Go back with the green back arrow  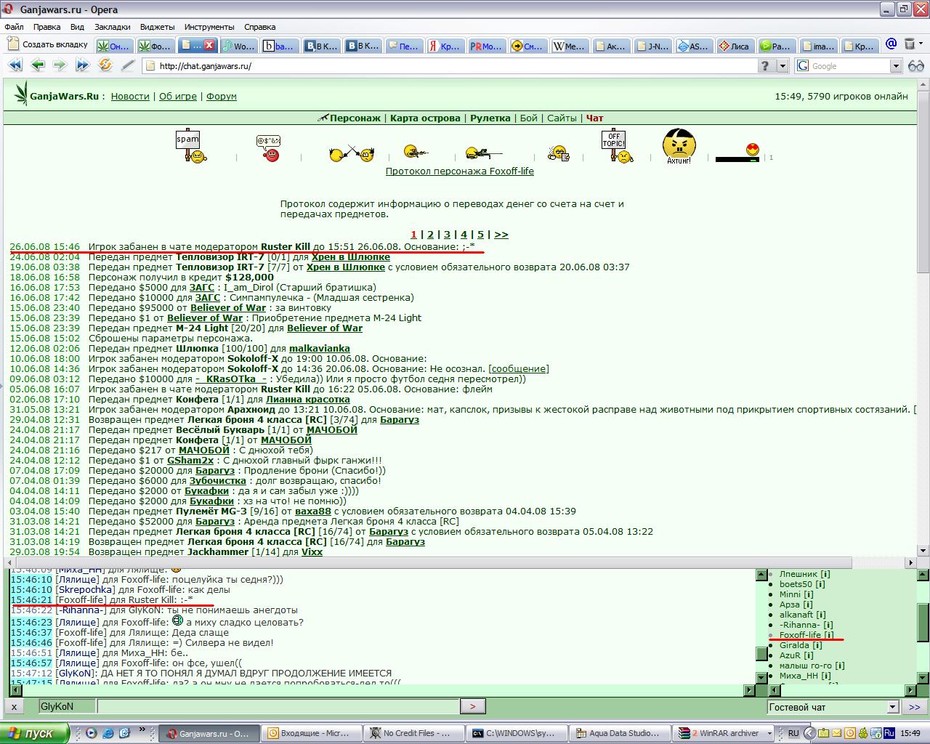point(38,66)
